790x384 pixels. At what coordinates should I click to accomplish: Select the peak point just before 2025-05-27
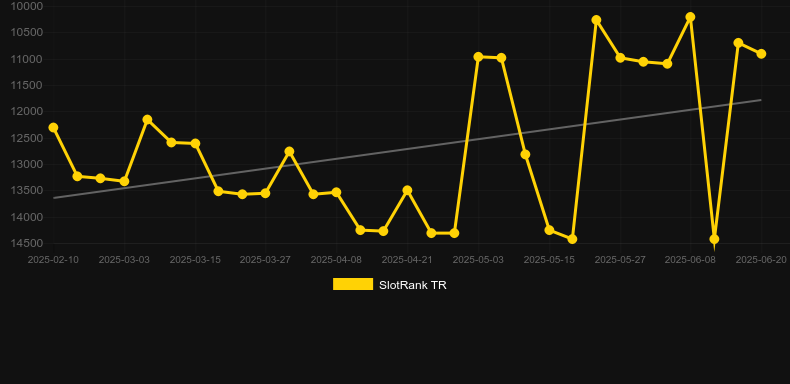click(596, 20)
